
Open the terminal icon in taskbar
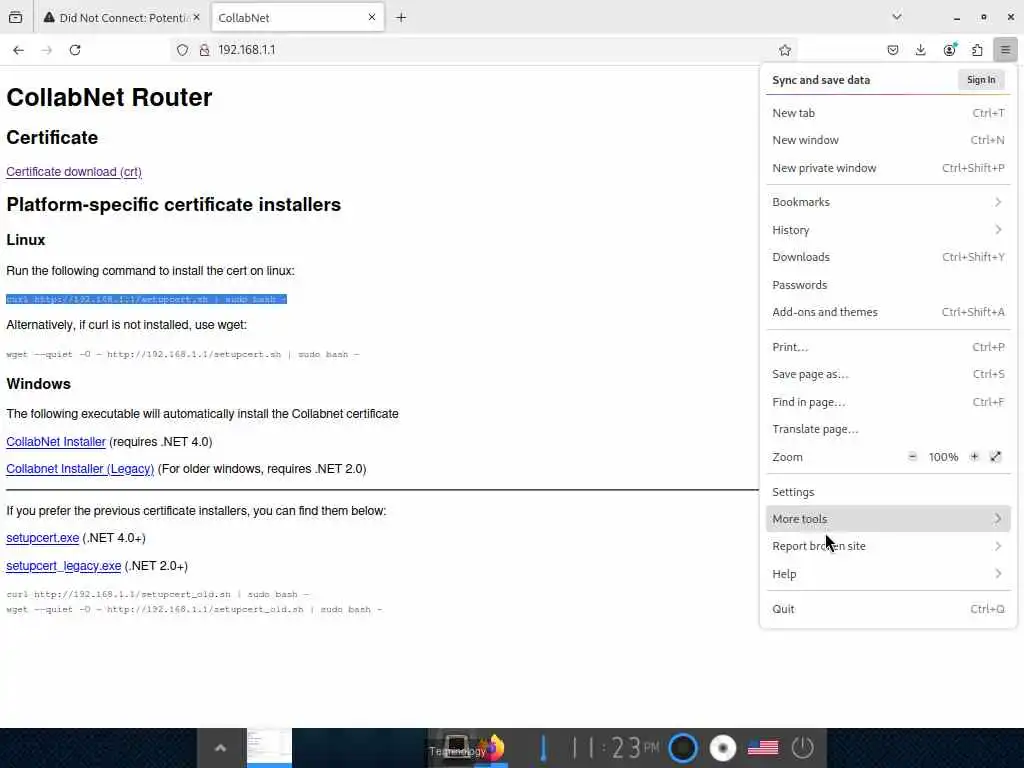[456, 744]
